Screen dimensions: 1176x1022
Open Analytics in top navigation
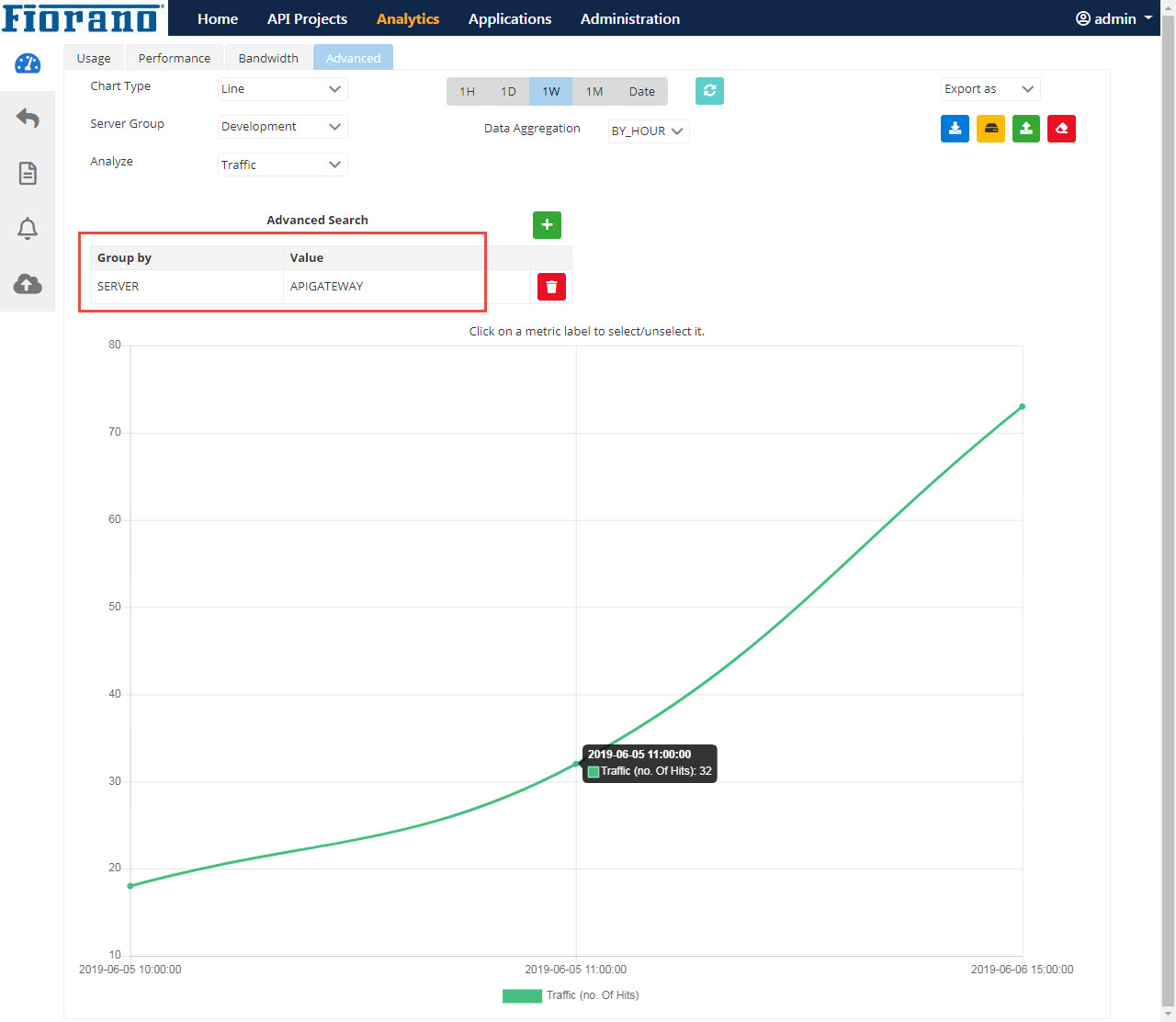(408, 18)
